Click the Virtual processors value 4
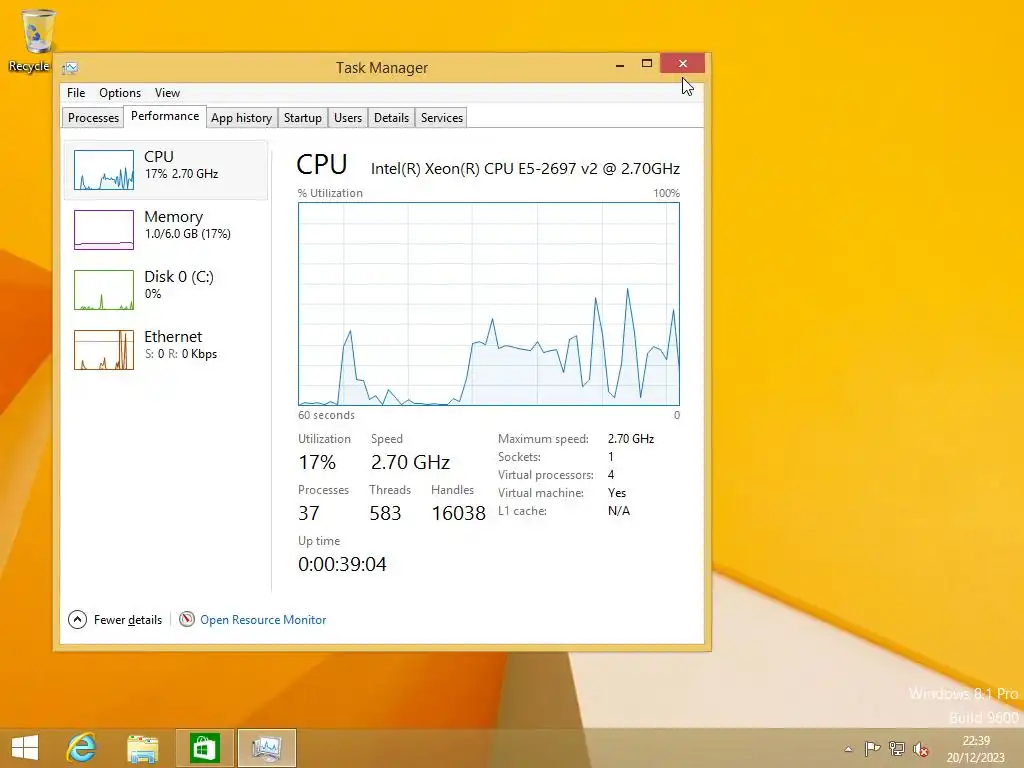The width and height of the screenshot is (1024, 768). pyautogui.click(x=611, y=475)
